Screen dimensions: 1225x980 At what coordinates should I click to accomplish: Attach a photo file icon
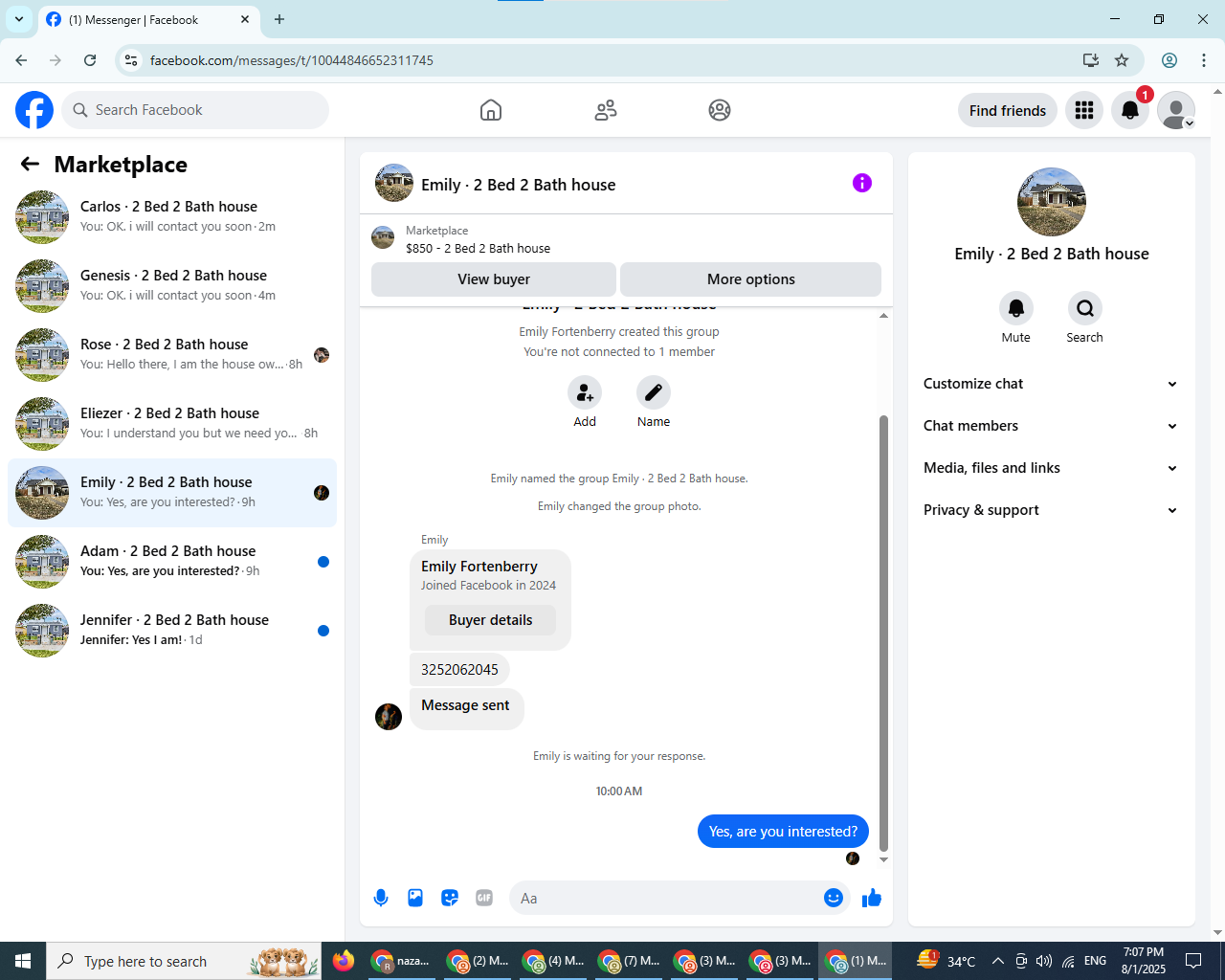click(x=415, y=898)
